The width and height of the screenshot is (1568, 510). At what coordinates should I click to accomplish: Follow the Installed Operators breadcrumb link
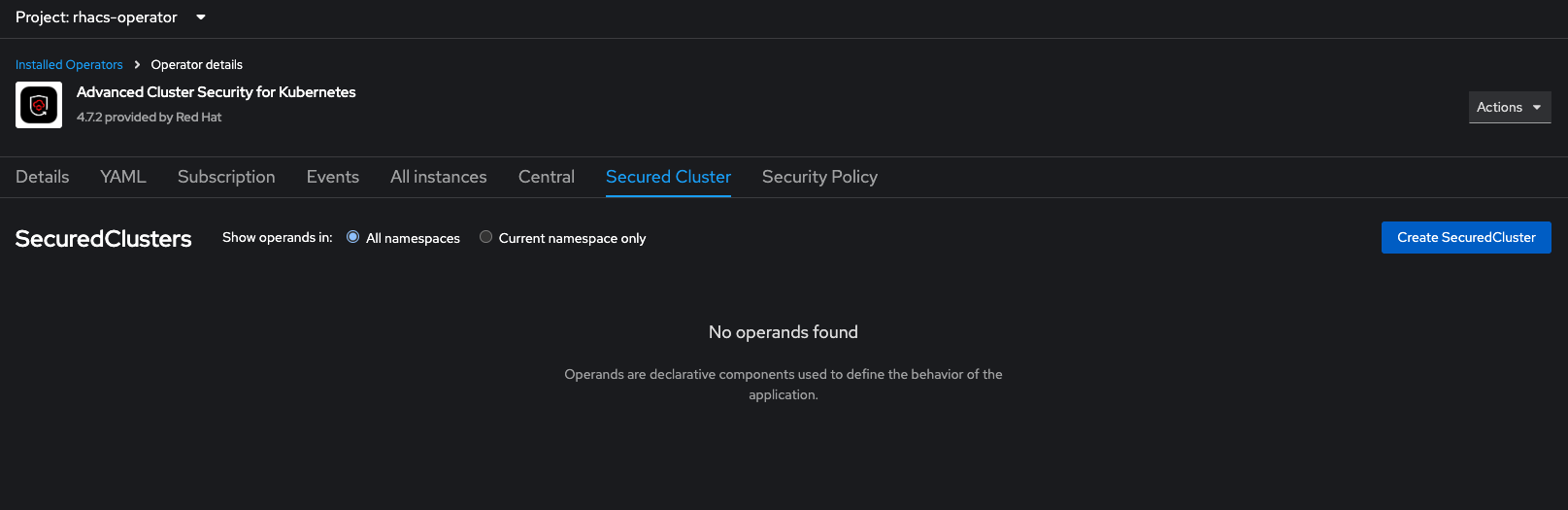point(69,64)
